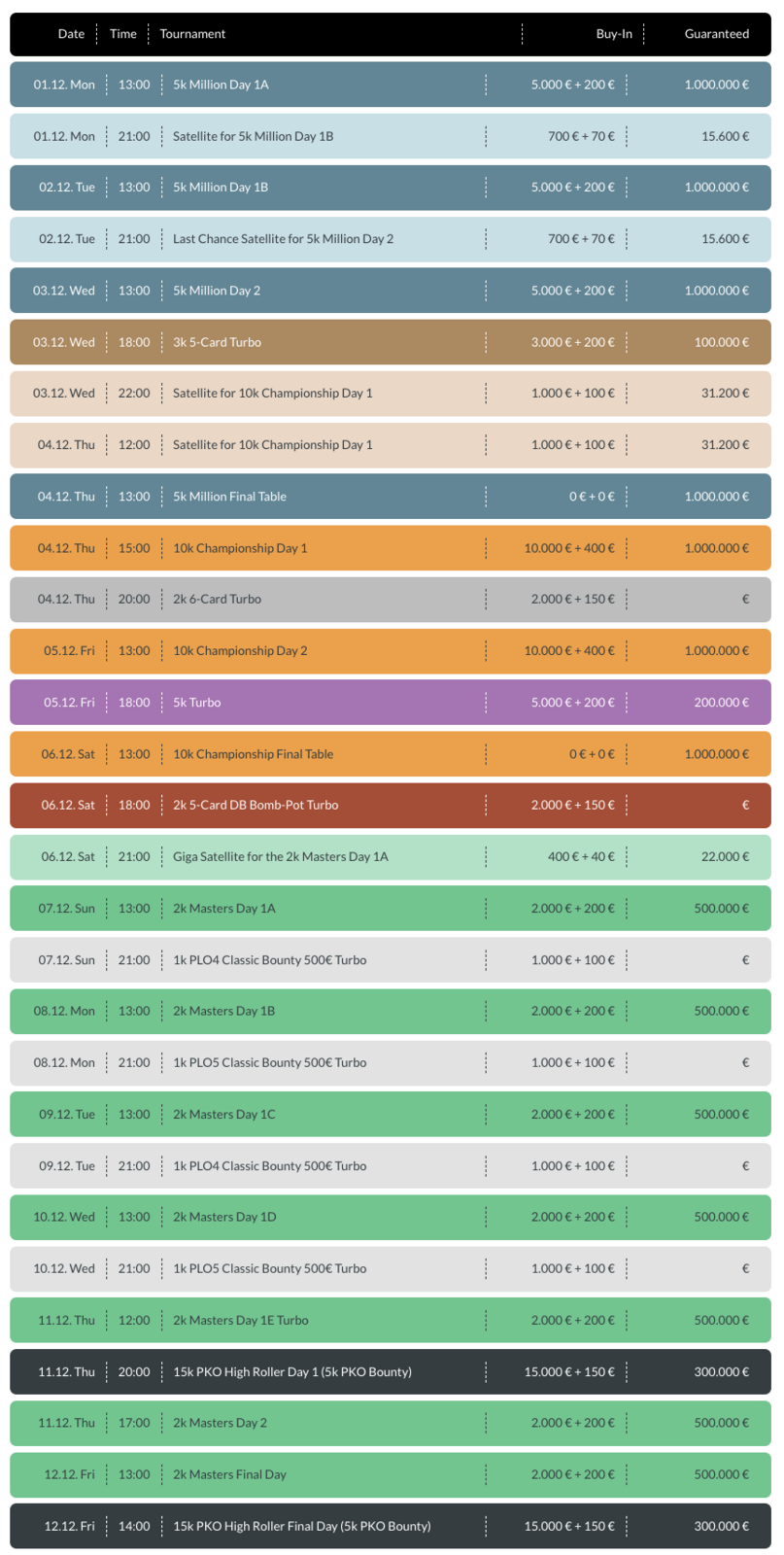Viewport: 784px width, 1555px height.
Task: Open 10k Championship Final Table row
Action: [x=253, y=754]
